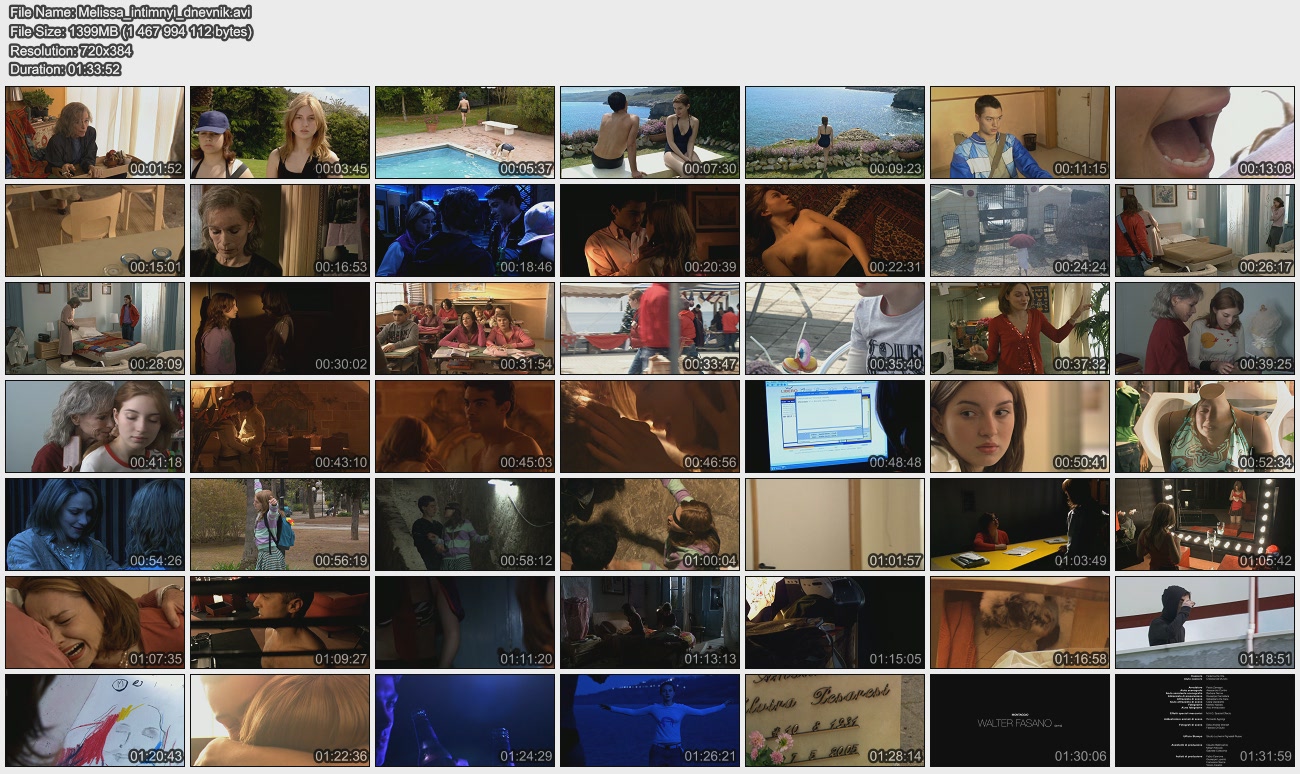Click the frame timestamped 00:37:32
The image size is (1300, 774).
[x=1020, y=328]
